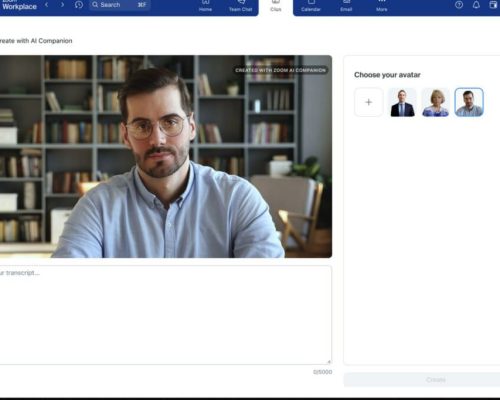The image size is (500, 400).
Task: Click the Search field in top bar
Action: pos(120,5)
